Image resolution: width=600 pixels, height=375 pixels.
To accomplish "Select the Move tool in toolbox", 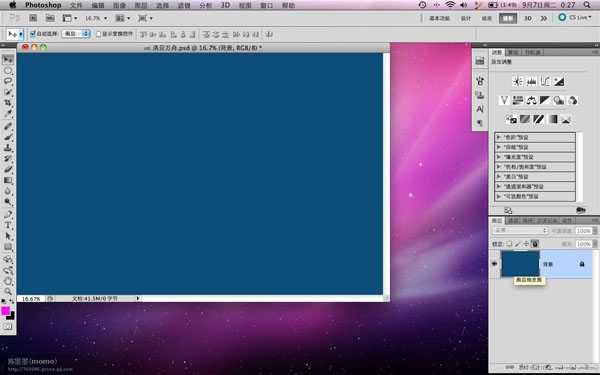I will [x=8, y=60].
